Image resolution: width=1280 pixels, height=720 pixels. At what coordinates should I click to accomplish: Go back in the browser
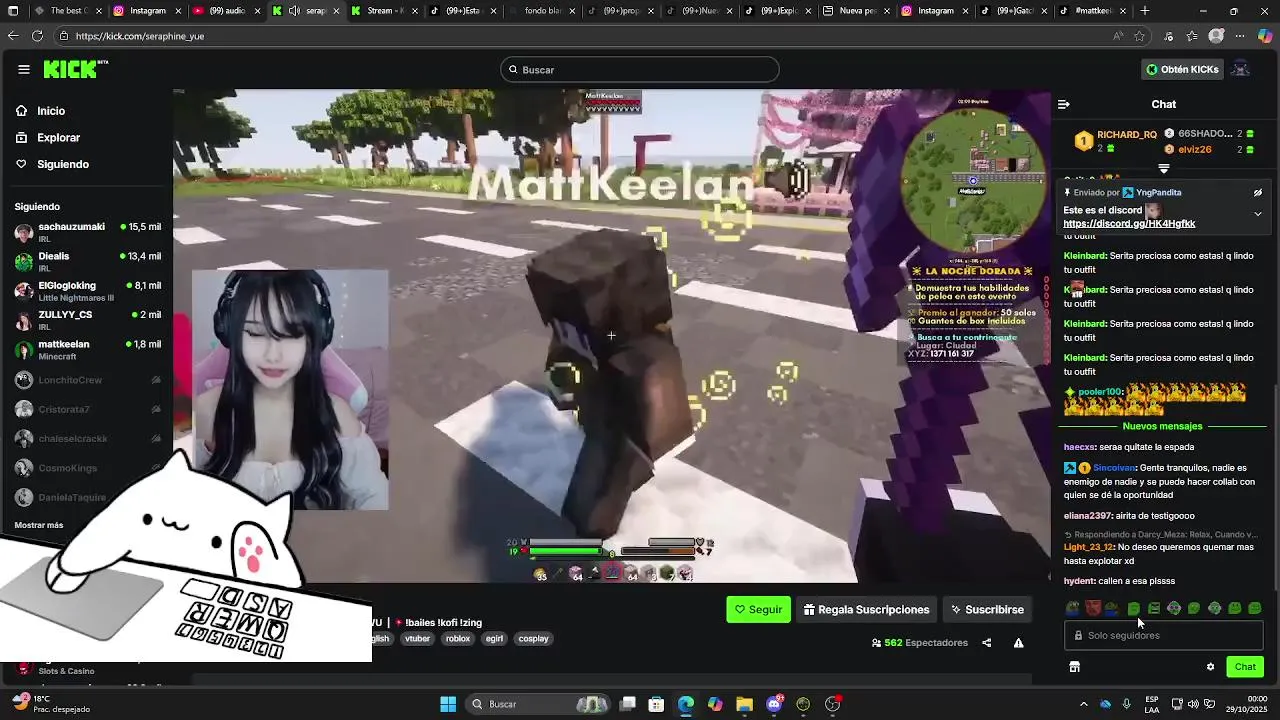(12, 36)
